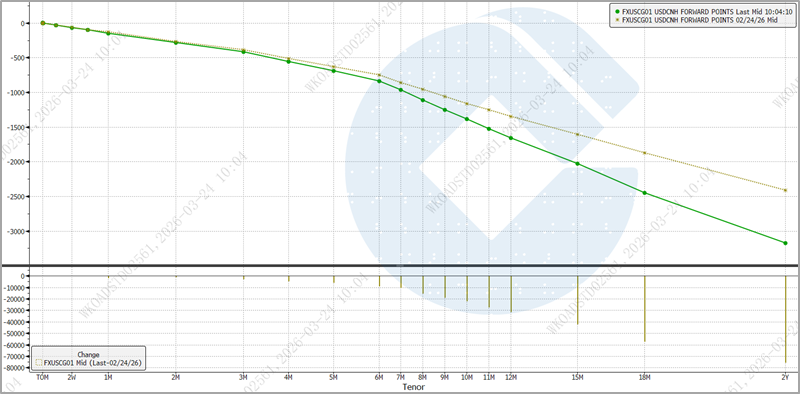The width and height of the screenshot is (800, 394).
Task: Select the green line's 15M data point
Action: [578, 164]
